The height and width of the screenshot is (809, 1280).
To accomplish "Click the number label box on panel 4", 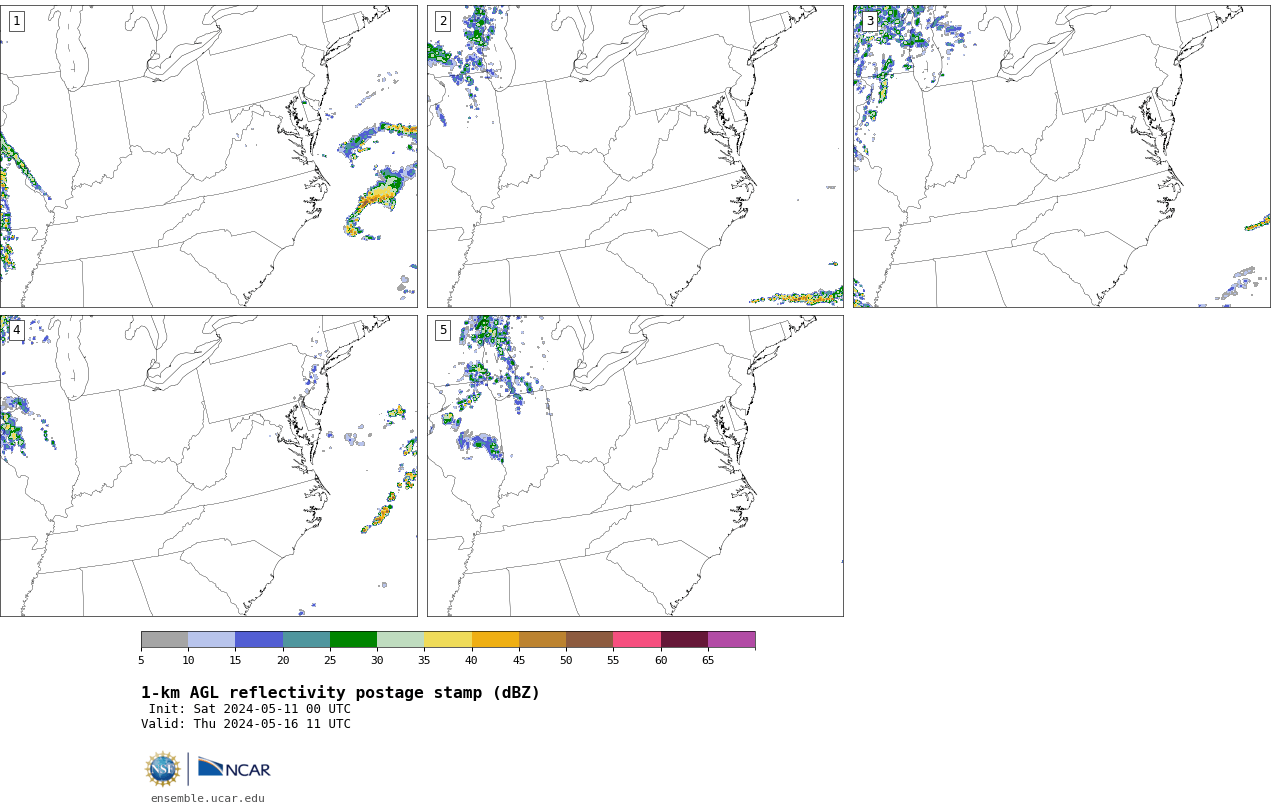I will 16,330.
